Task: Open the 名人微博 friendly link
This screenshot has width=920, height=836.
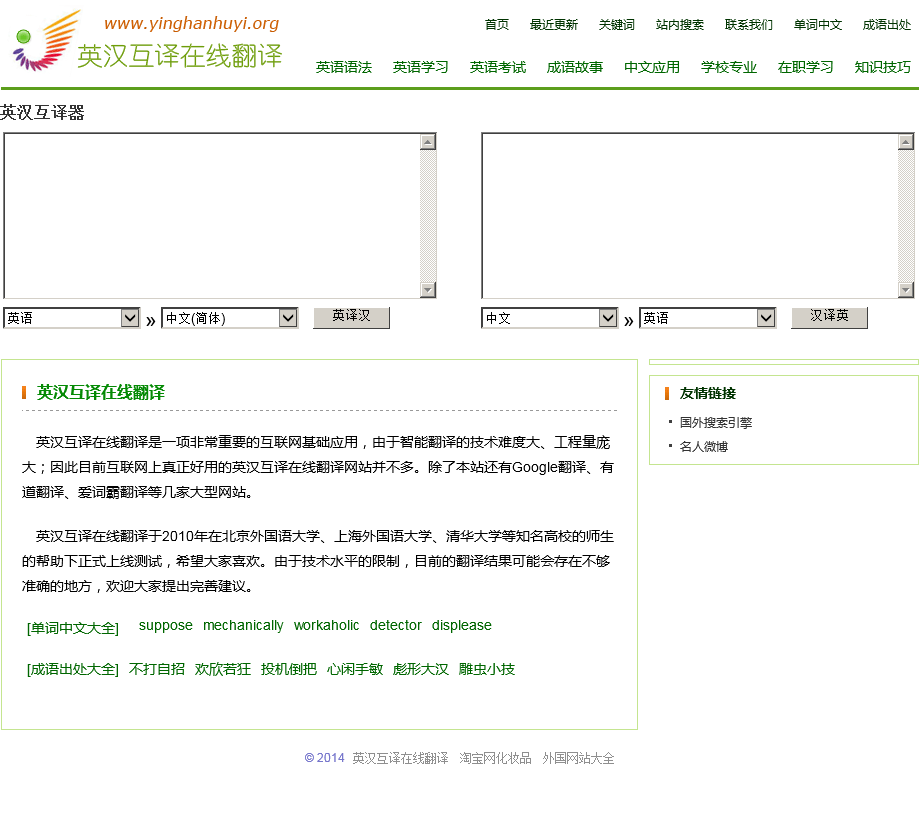Action: pyautogui.click(x=703, y=446)
